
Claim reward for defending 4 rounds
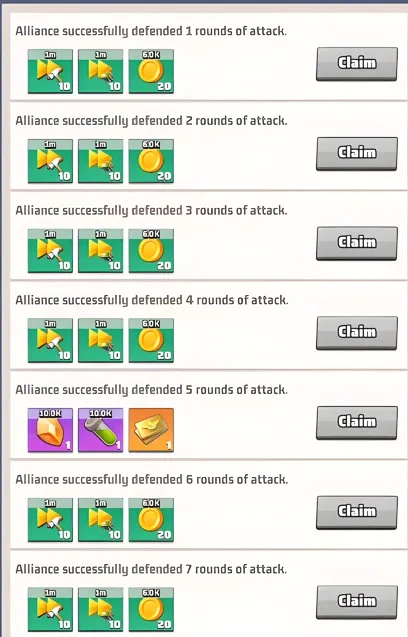(356, 333)
